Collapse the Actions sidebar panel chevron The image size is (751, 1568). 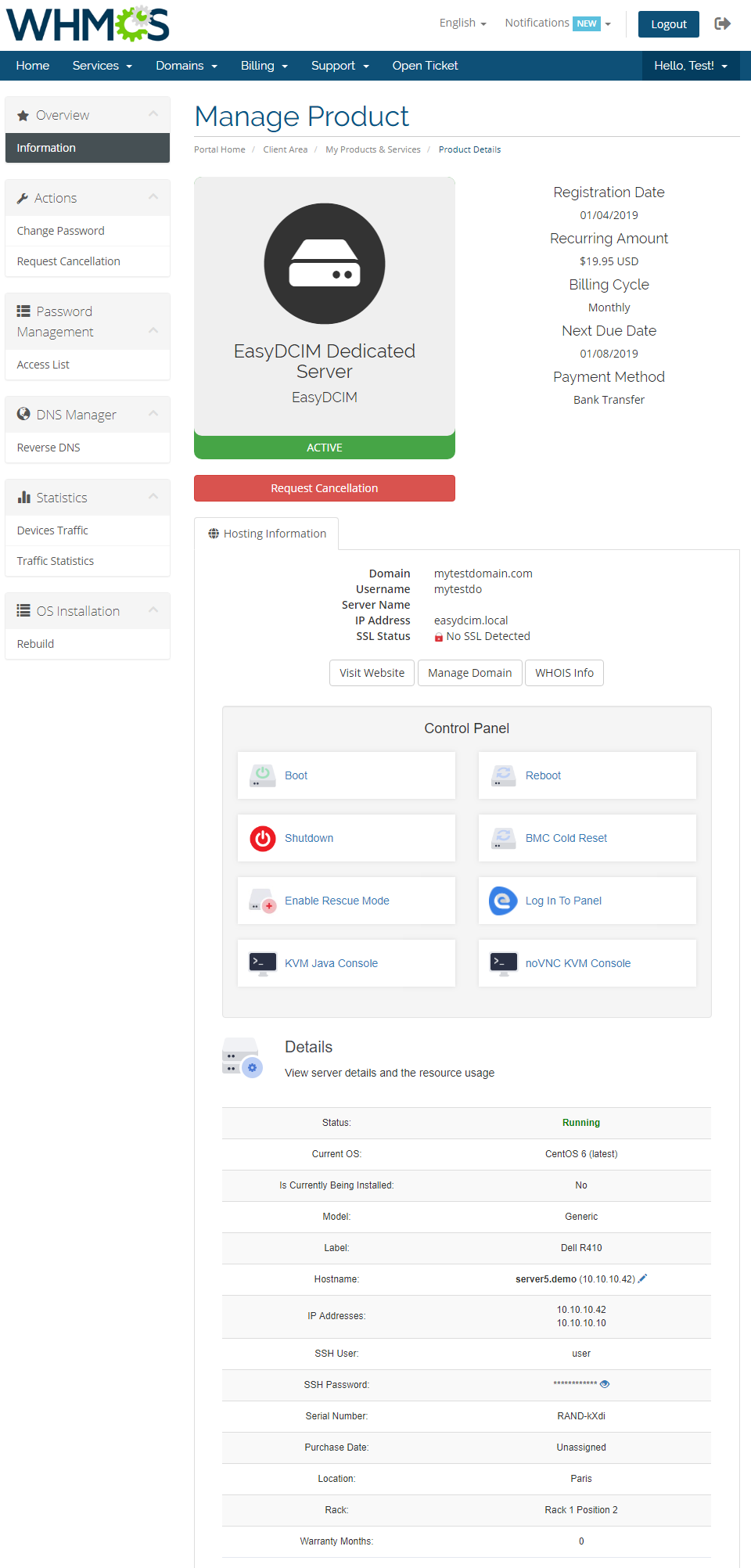pyautogui.click(x=153, y=198)
